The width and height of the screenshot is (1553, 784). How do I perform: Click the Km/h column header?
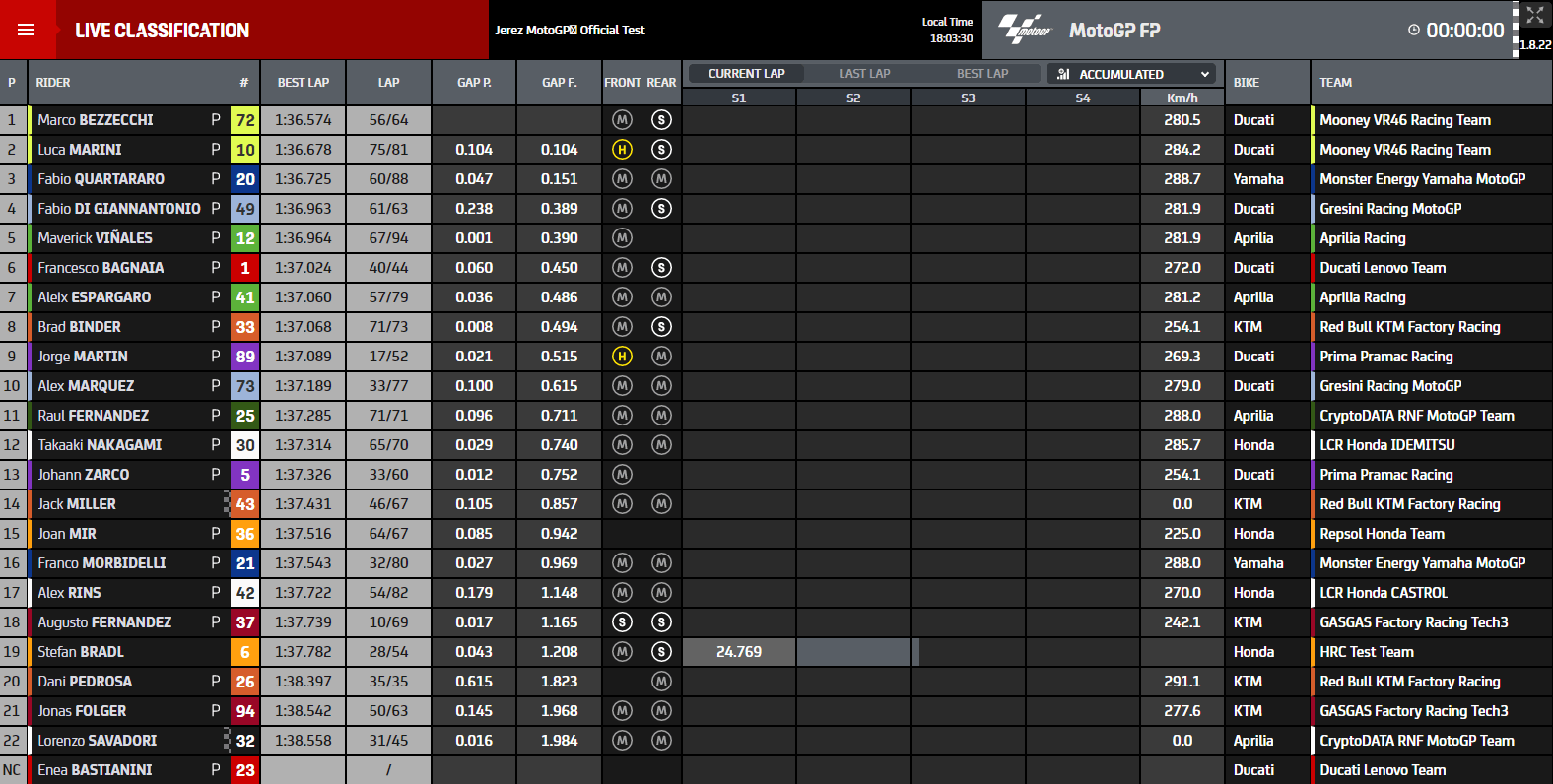pyautogui.click(x=1182, y=98)
